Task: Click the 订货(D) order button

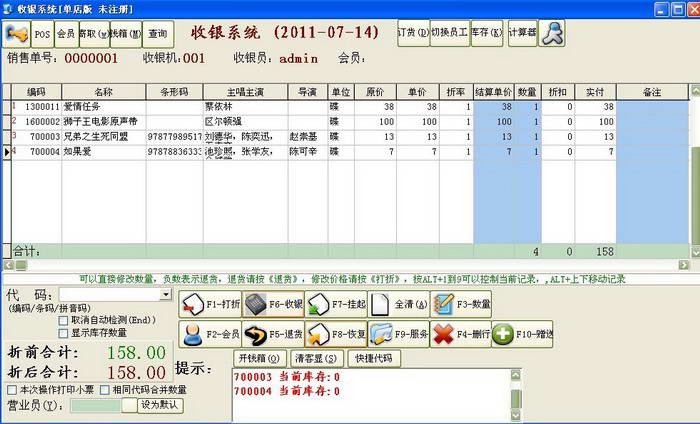Action: pyautogui.click(x=413, y=33)
